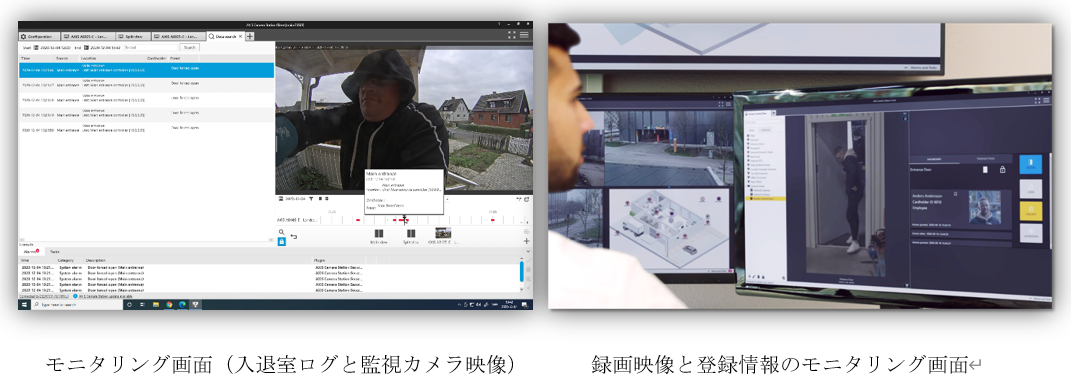Open the Main view layout icon
1071x382 pixels.
click(x=378, y=234)
